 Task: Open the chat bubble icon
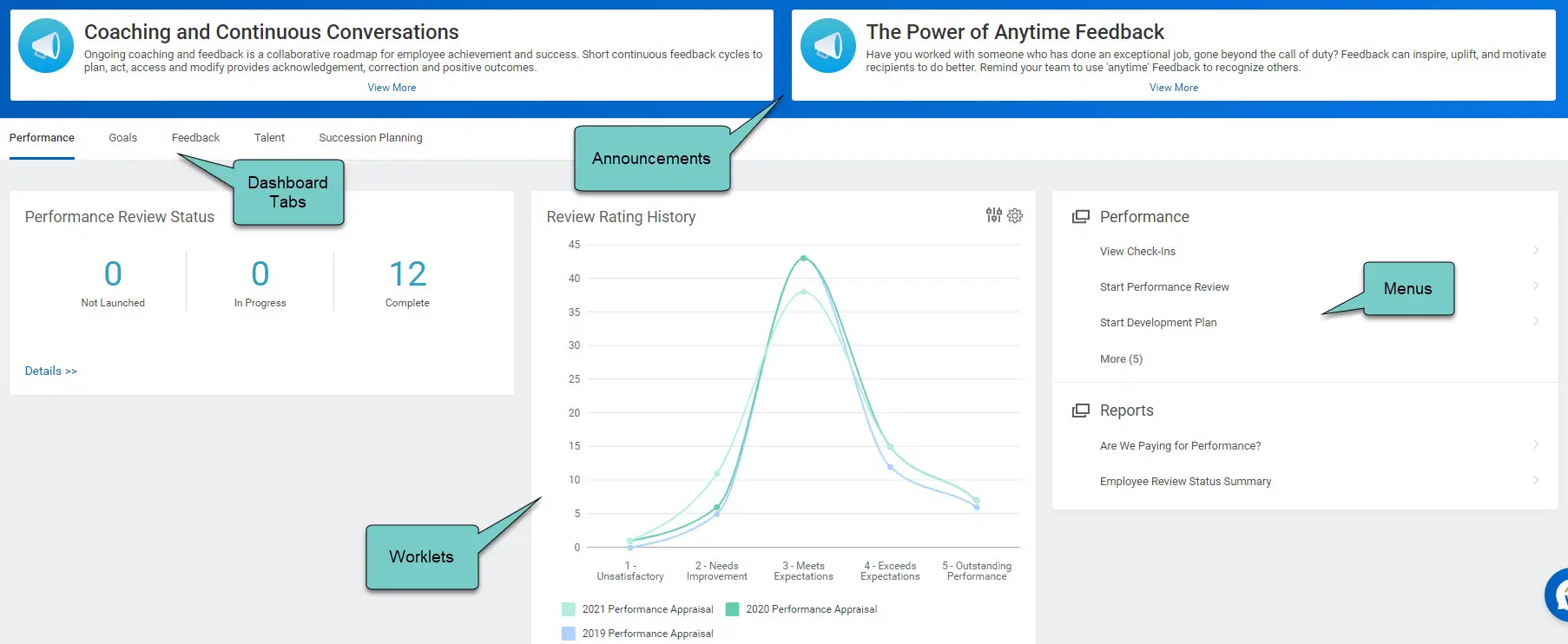(1558, 595)
